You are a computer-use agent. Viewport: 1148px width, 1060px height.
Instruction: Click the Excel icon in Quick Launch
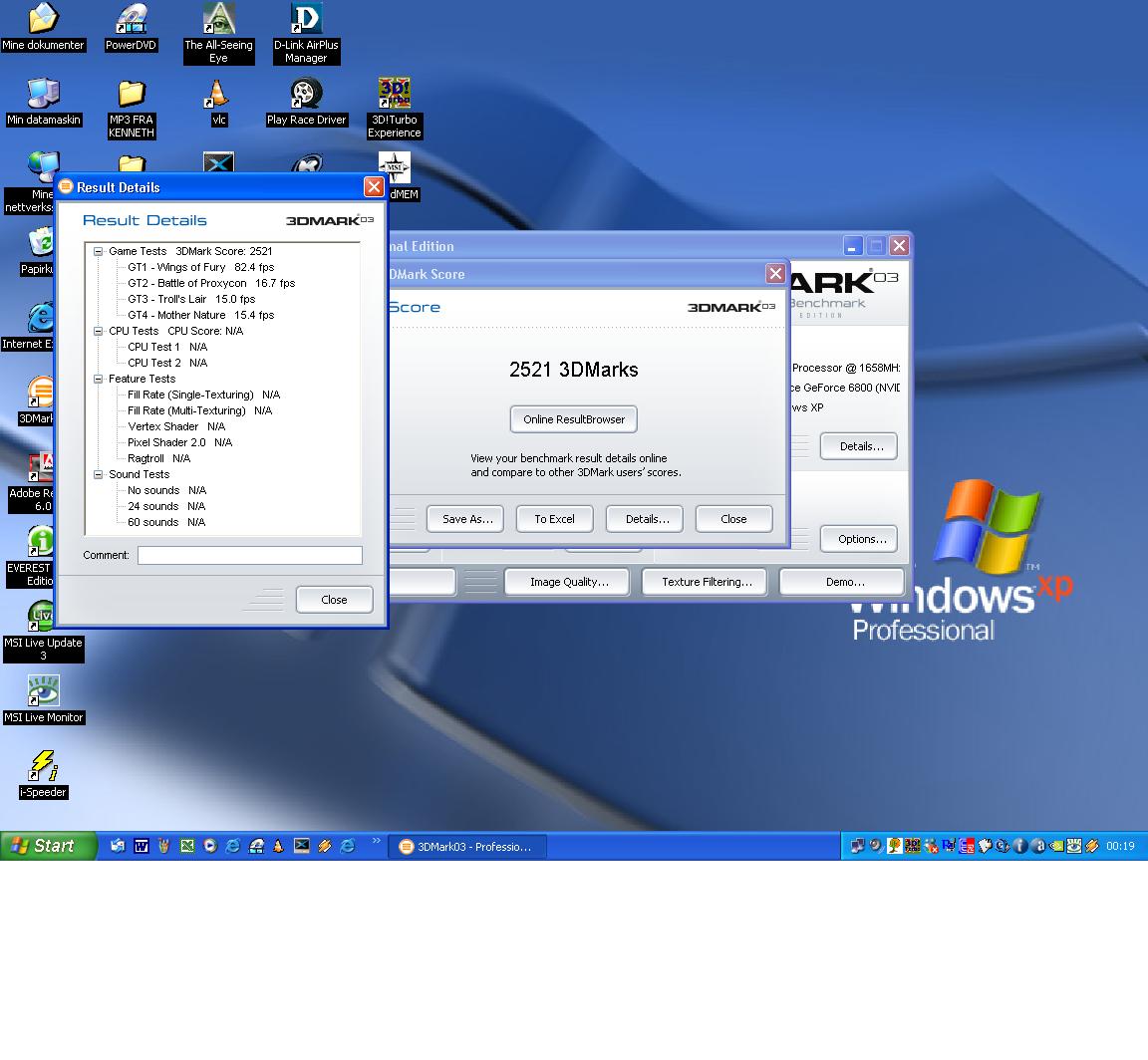187,846
